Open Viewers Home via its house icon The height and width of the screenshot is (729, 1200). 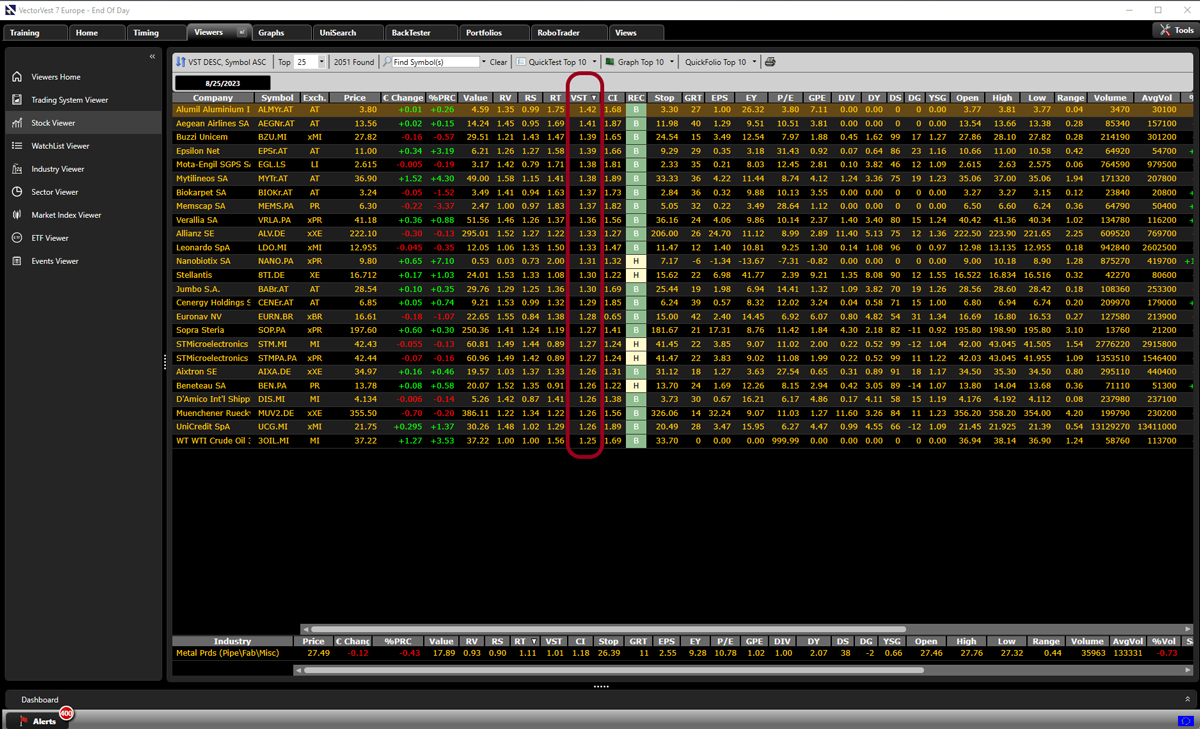click(17, 77)
